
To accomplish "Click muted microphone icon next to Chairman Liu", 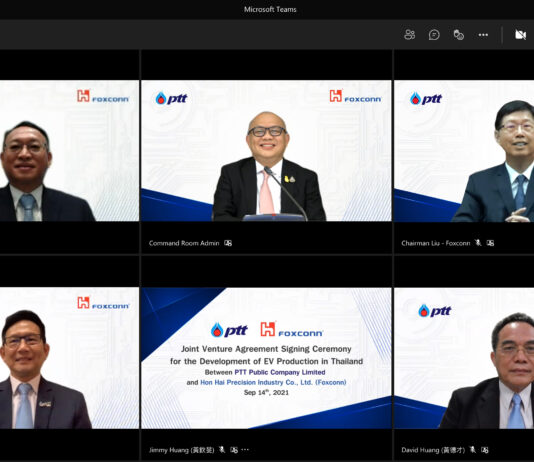I will (478, 243).
